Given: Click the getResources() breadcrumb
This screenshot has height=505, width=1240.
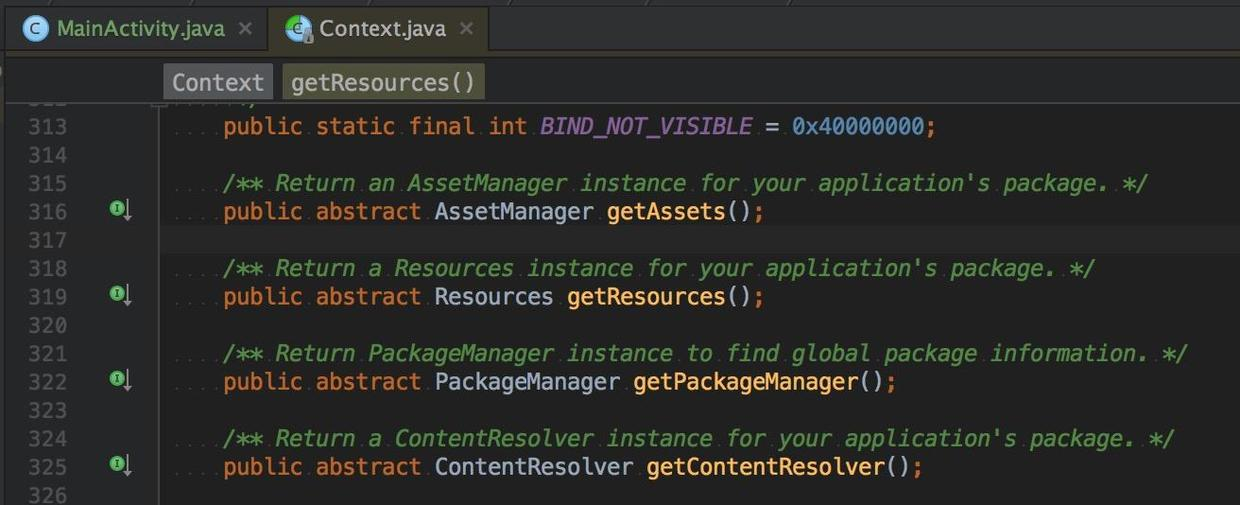Looking at the screenshot, I should [x=383, y=82].
